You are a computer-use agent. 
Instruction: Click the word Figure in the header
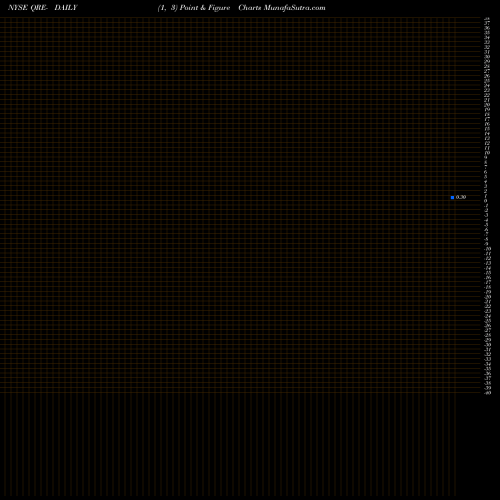[219, 8]
